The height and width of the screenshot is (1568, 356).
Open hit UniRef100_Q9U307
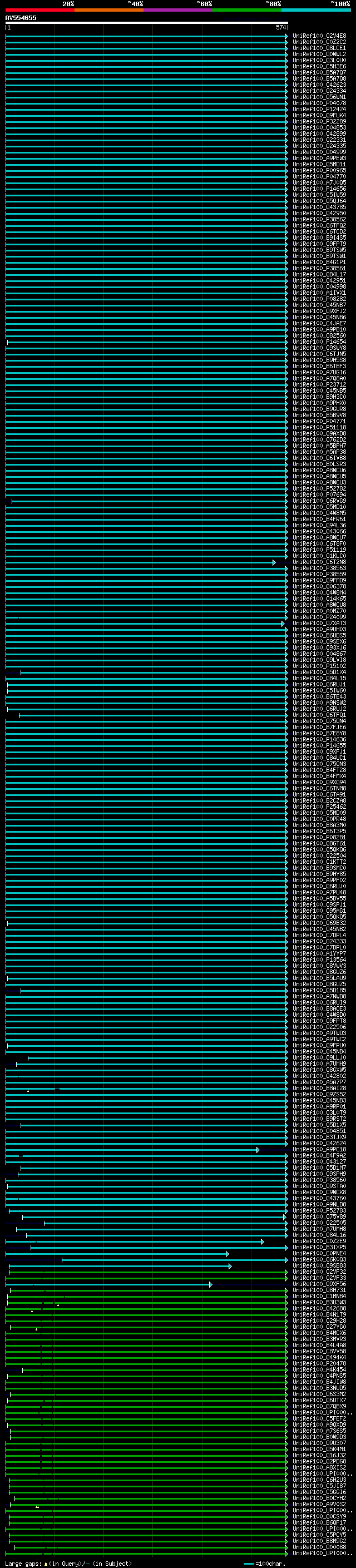[319, 1443]
